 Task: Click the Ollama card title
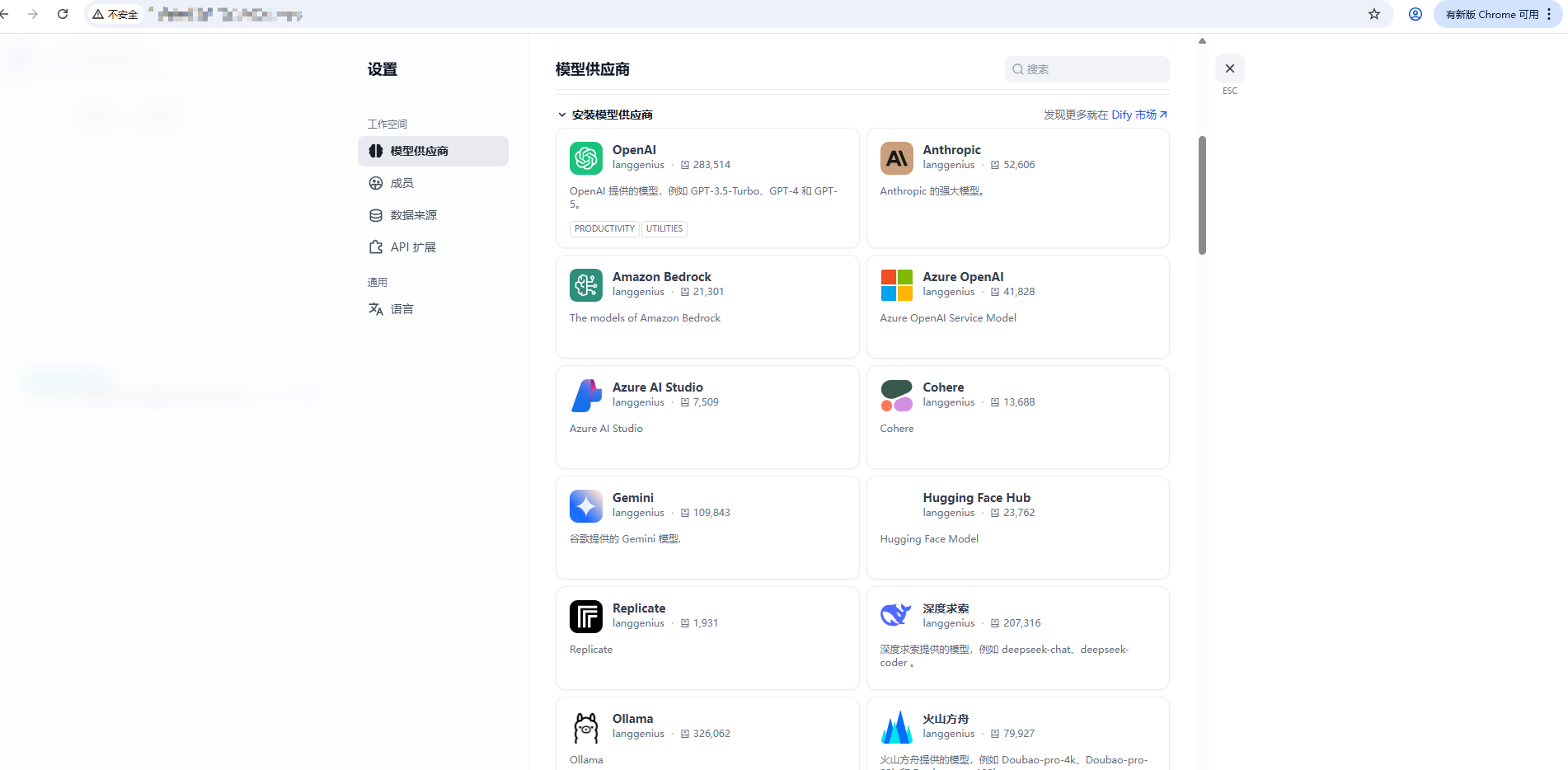[632, 719]
